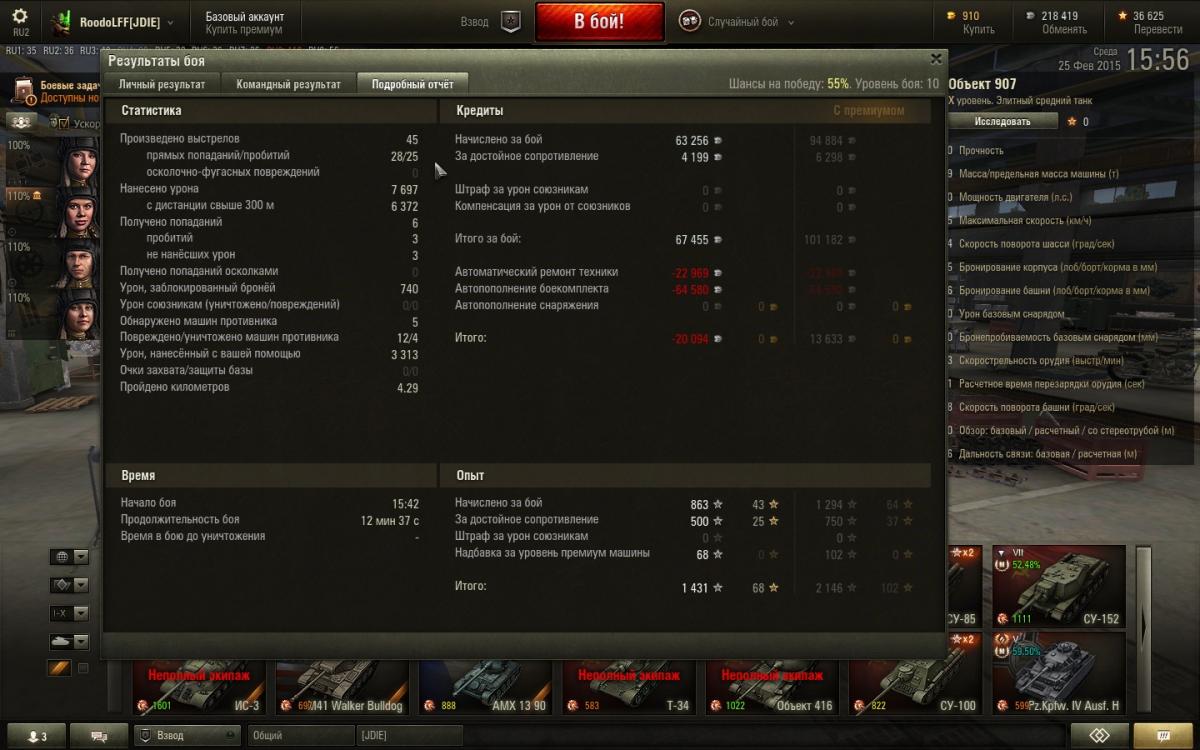The image size is (1200, 750).
Task: Click the Взвод platoon badge icon
Action: (510, 21)
